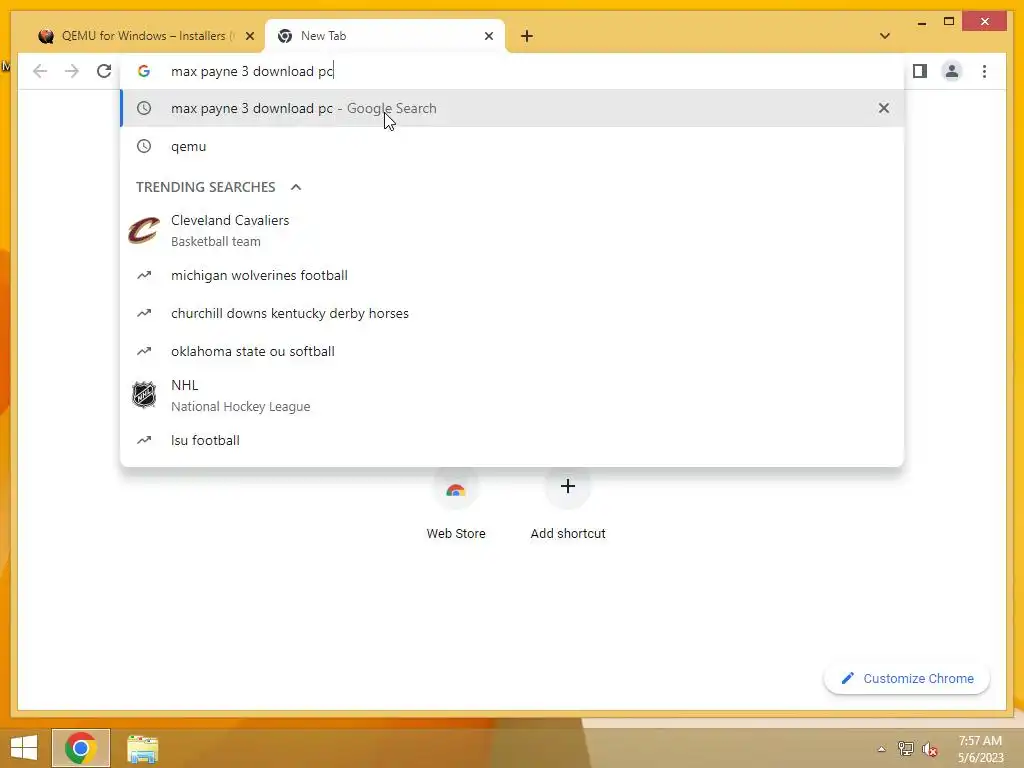Click the QEMU tab favicon

tap(46, 36)
